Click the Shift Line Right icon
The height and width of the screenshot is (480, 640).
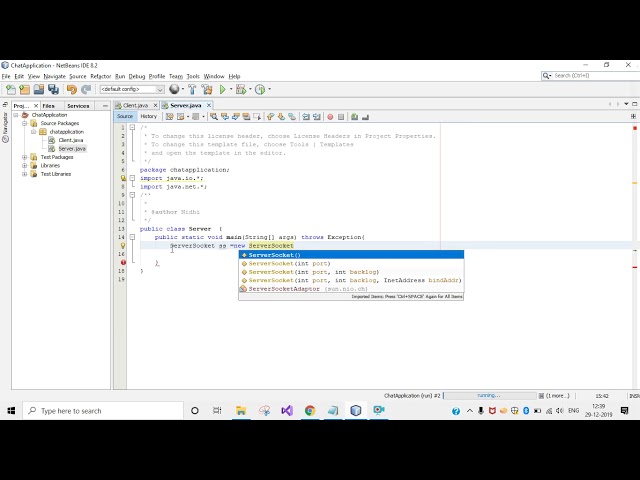(x=317, y=117)
